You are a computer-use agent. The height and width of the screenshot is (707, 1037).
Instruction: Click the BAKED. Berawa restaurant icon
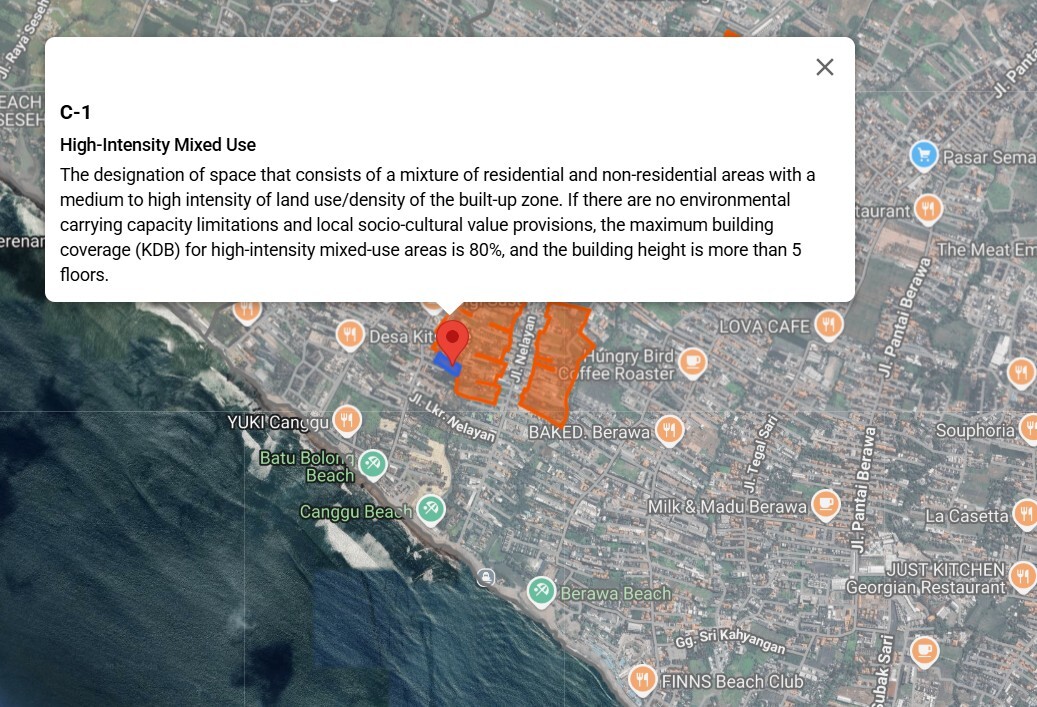coord(669,431)
